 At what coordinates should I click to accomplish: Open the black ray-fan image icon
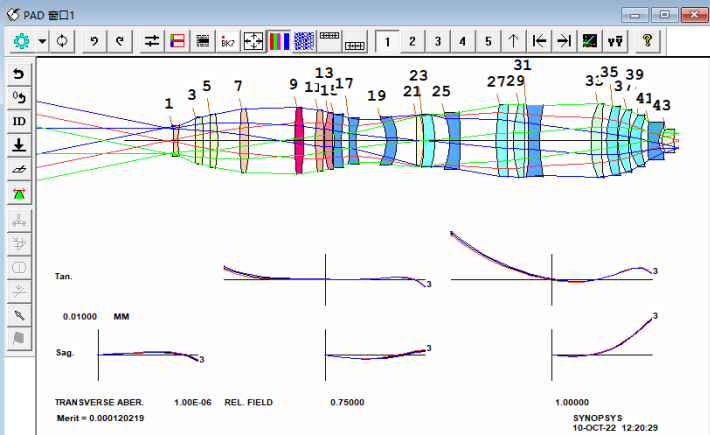[x=590, y=42]
